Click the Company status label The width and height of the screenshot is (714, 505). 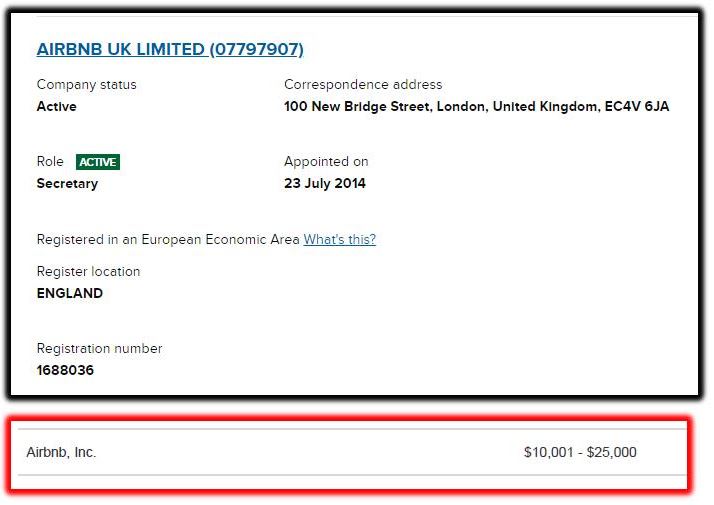click(87, 85)
